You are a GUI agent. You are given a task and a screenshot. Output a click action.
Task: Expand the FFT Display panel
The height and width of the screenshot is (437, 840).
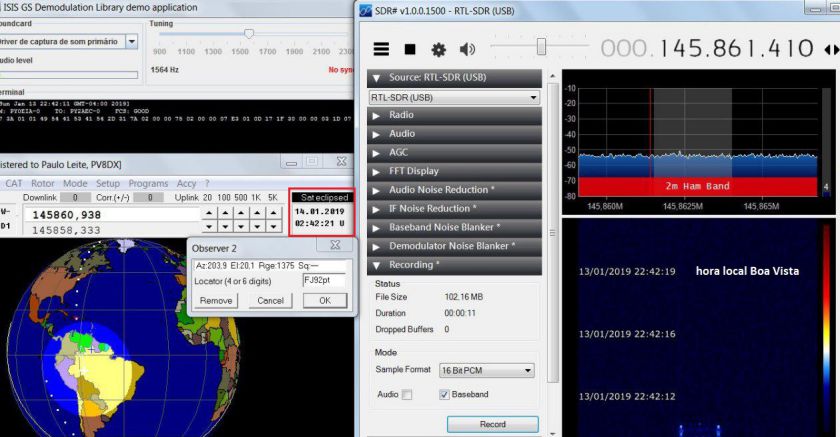454,171
